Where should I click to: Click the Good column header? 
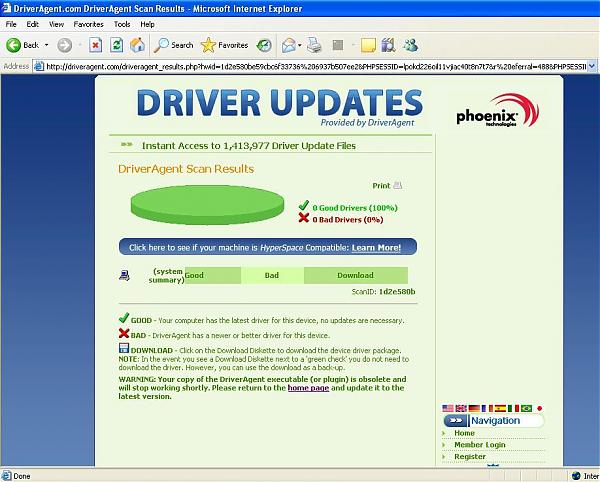[213, 275]
